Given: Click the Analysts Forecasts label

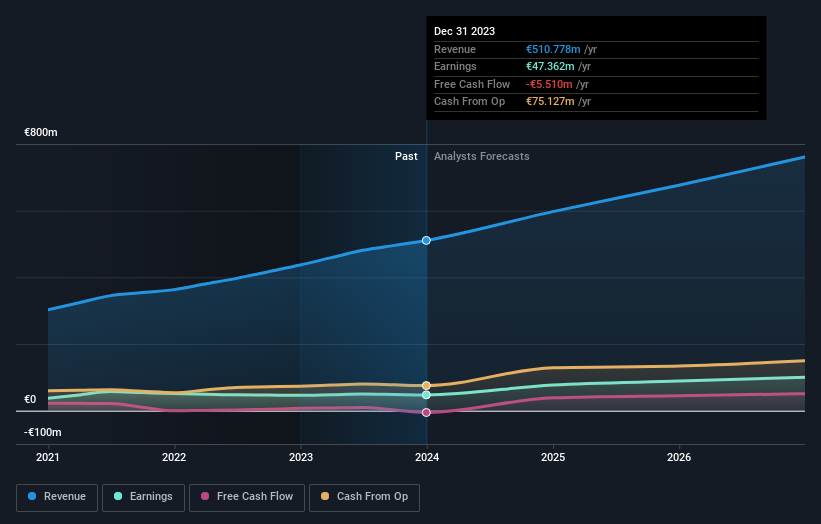Looking at the screenshot, I should [x=482, y=157].
